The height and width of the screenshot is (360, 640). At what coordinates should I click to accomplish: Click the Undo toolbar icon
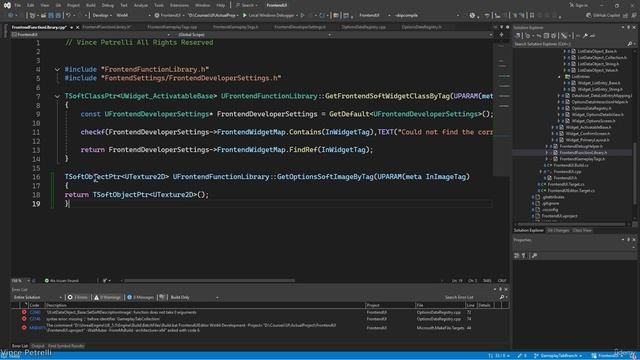click(x=69, y=16)
